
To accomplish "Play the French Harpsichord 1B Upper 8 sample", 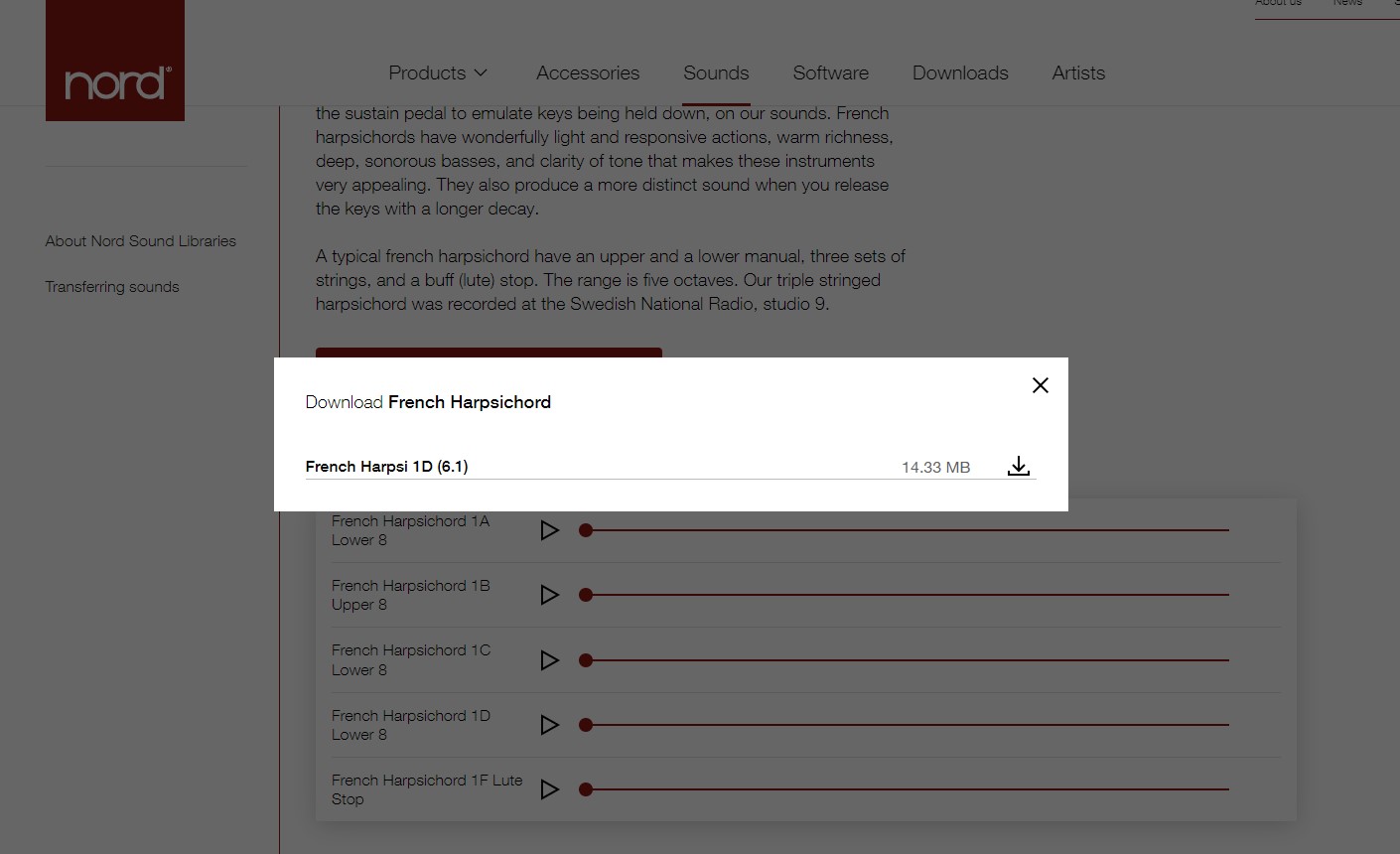I will click(549, 595).
